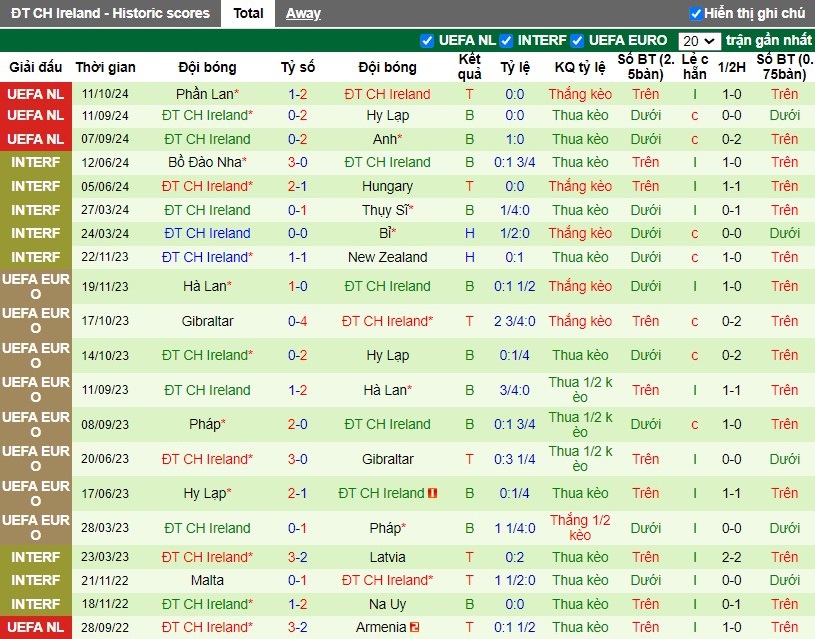Open score 1-2 of Phần Lan match
The width and height of the screenshot is (815, 639).
[298, 94]
